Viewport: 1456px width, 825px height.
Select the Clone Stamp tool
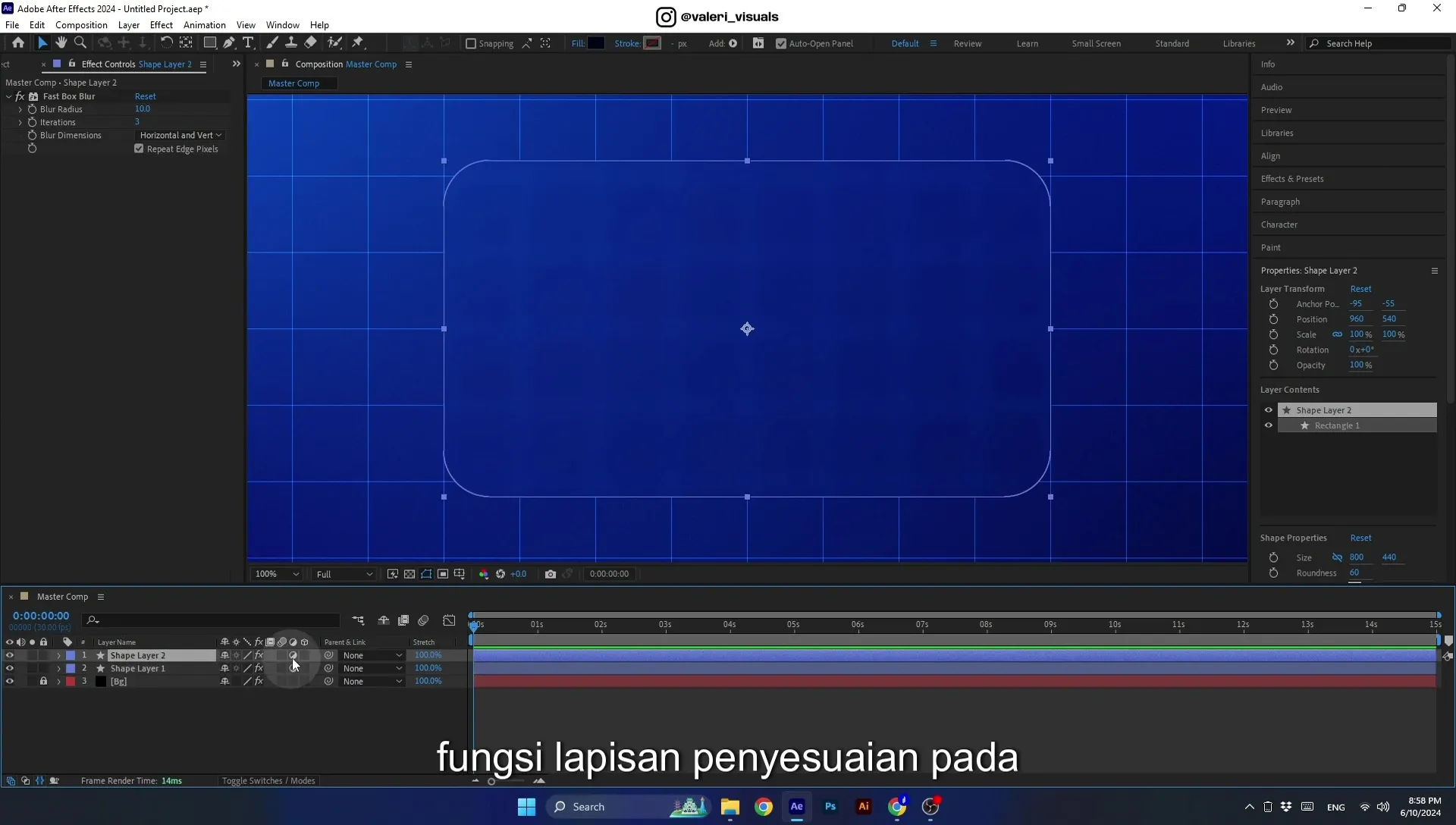291,43
